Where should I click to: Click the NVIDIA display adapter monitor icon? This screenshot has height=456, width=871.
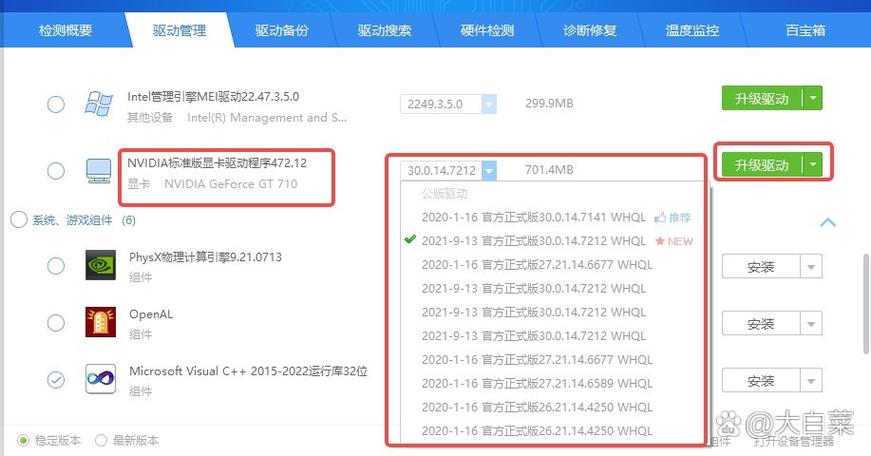[99, 171]
